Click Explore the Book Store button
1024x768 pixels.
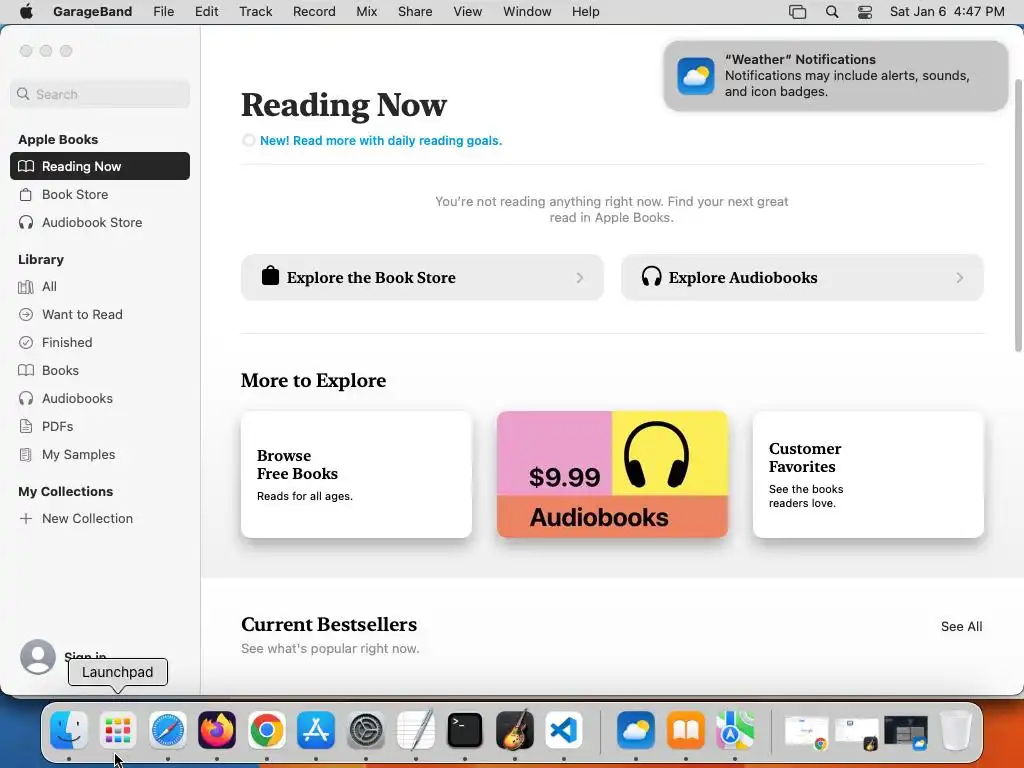click(x=422, y=278)
